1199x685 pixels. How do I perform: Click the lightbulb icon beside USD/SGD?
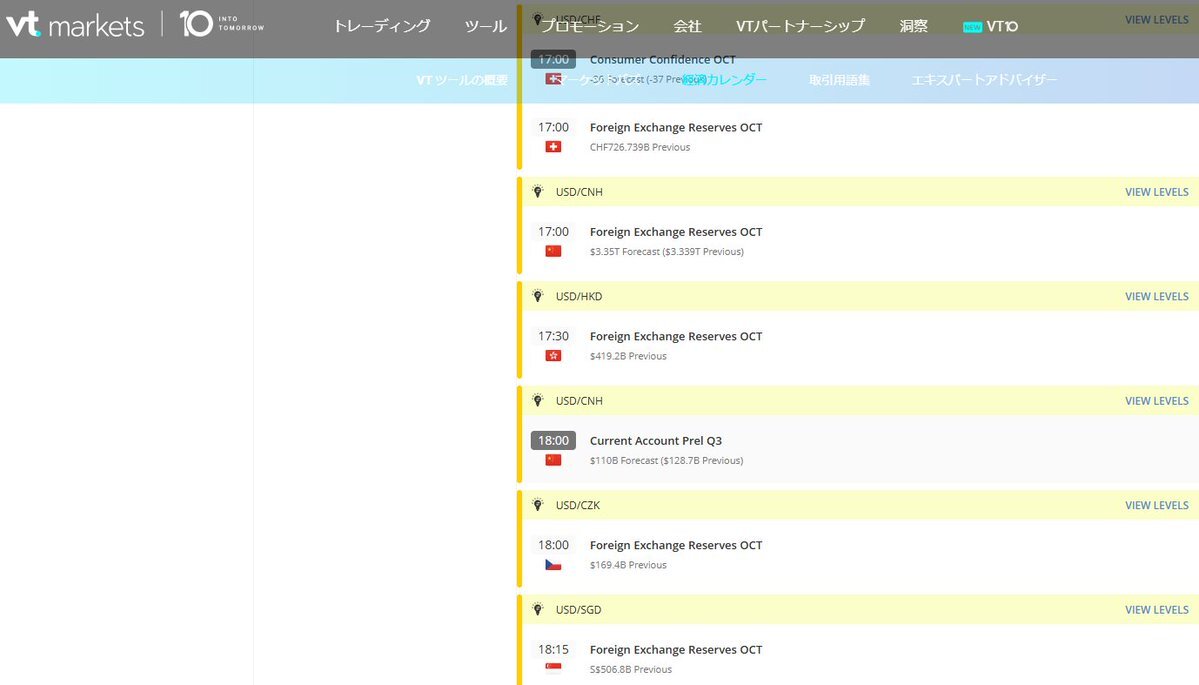pos(537,609)
